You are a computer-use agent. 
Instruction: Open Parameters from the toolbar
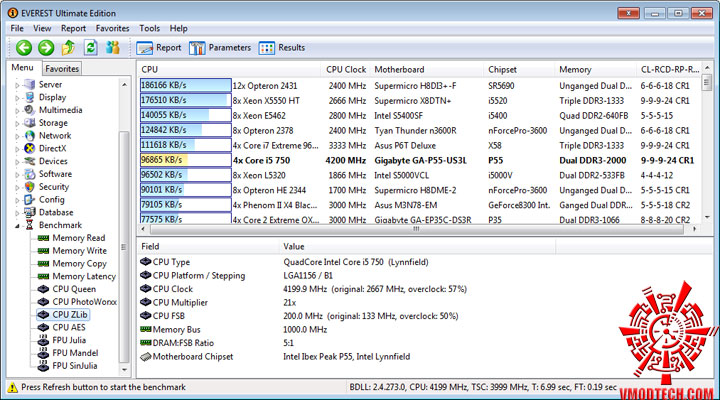pyautogui.click(x=220, y=48)
